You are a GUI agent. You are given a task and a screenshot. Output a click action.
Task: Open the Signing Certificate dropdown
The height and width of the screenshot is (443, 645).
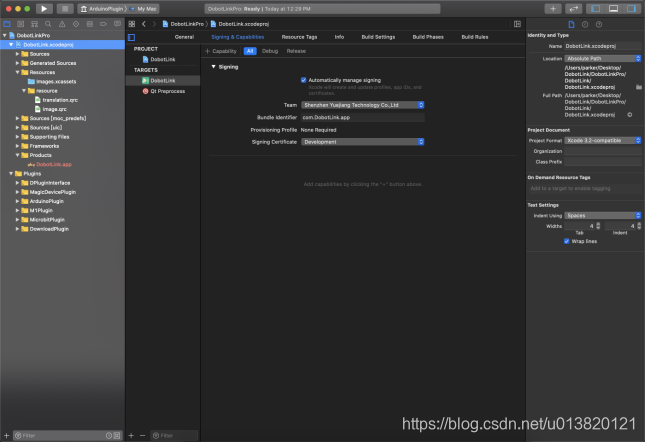click(362, 142)
